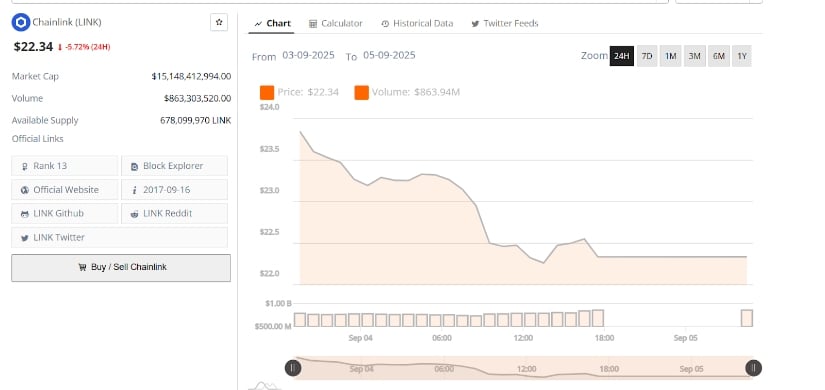Set zoom to 1Y
This screenshot has height=390, width=825.
point(741,56)
